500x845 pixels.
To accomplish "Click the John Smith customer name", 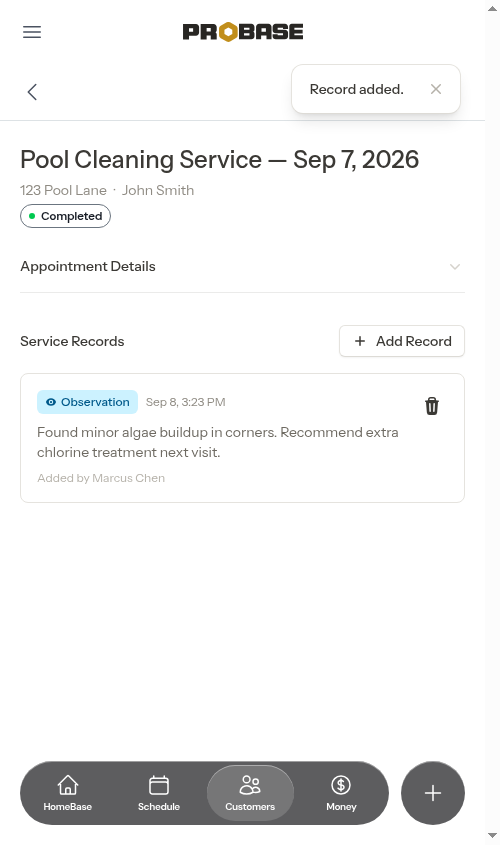I will (x=158, y=190).
